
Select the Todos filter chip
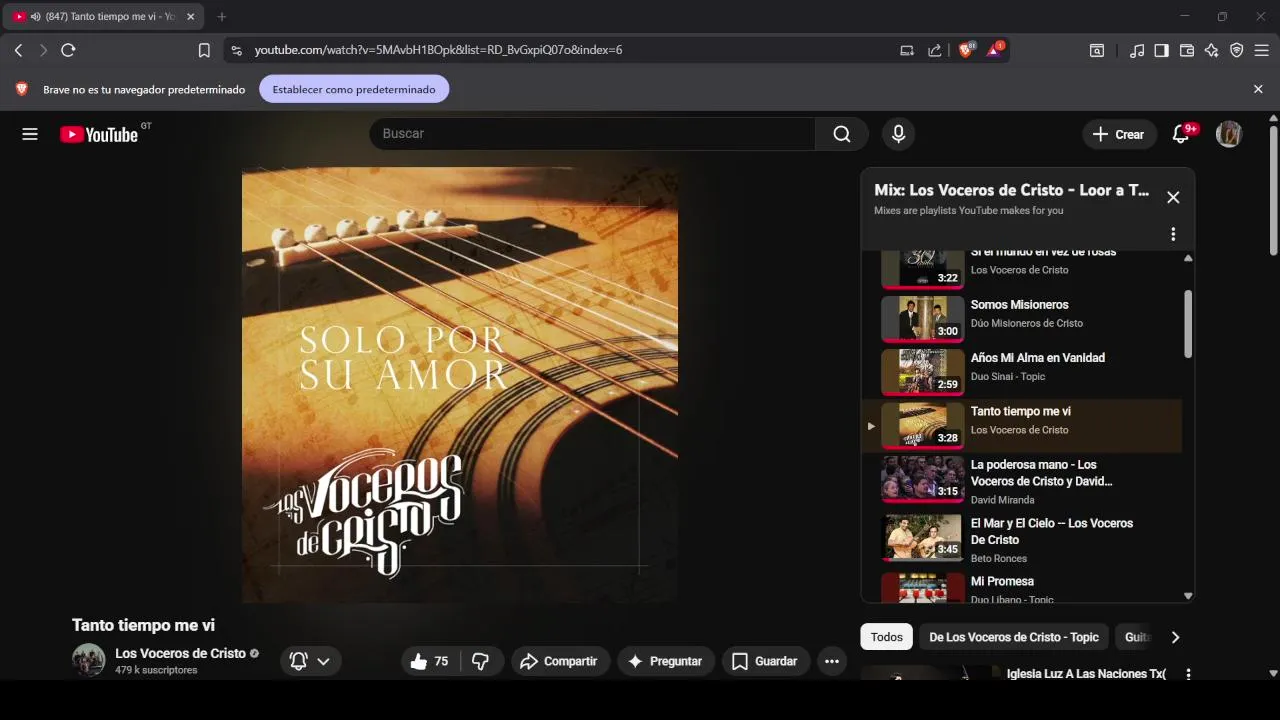click(x=886, y=637)
